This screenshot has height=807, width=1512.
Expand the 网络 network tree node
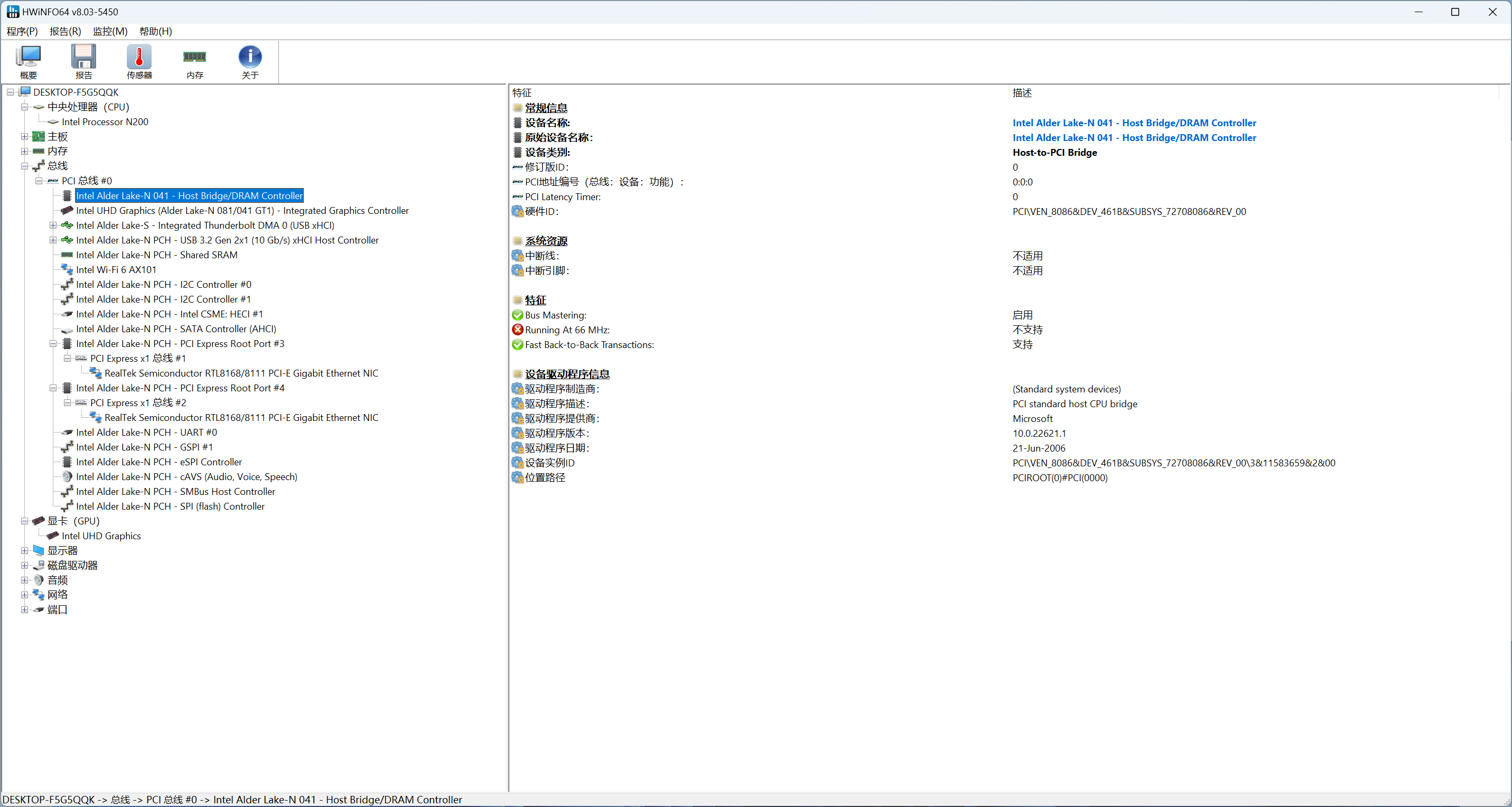click(x=25, y=595)
